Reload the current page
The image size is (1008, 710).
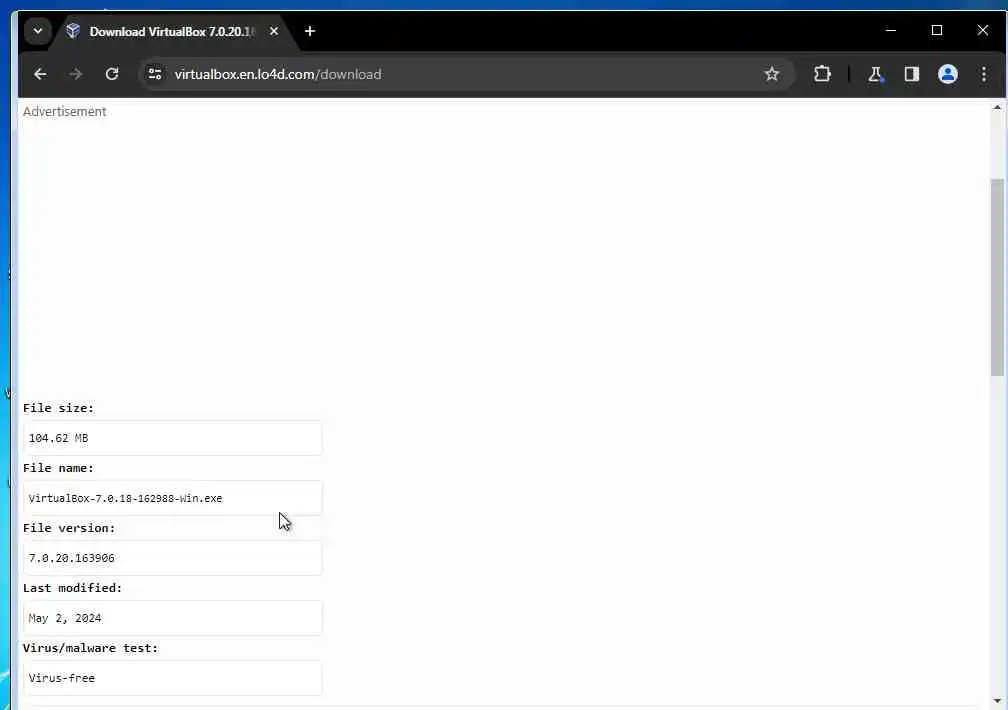(x=112, y=75)
